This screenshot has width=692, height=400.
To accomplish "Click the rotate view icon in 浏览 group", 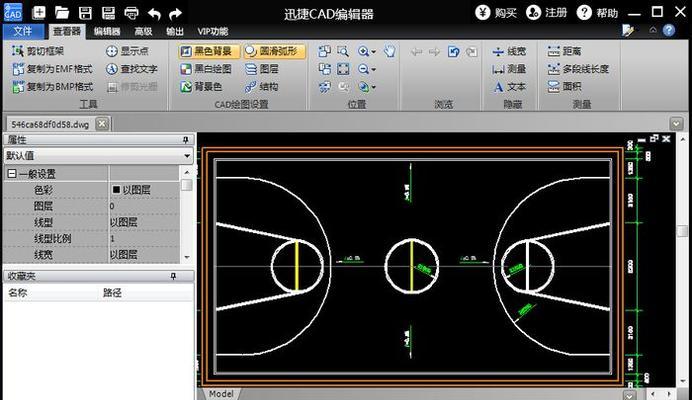I will (453, 52).
